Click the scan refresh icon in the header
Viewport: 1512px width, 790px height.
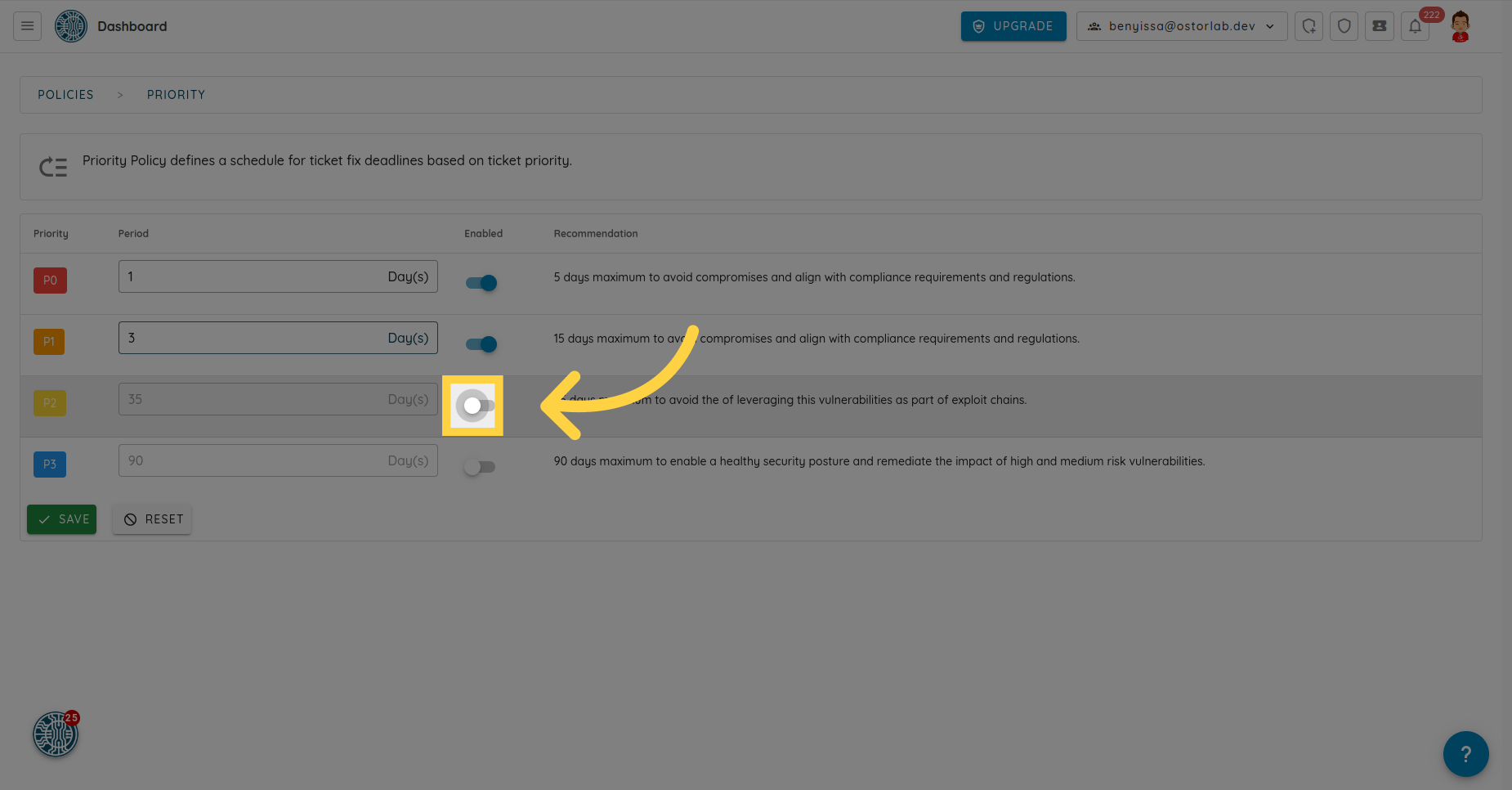click(1308, 26)
